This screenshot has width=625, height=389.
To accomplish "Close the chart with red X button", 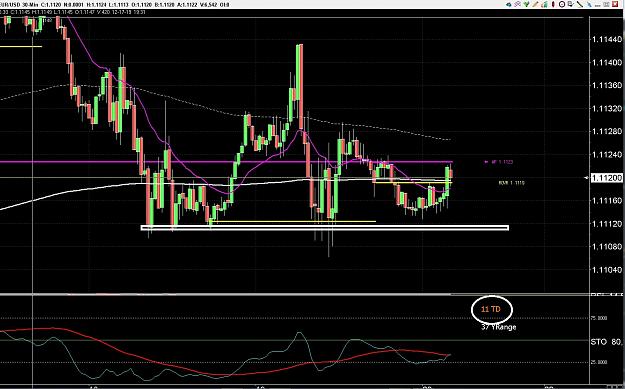I will pos(616,4).
